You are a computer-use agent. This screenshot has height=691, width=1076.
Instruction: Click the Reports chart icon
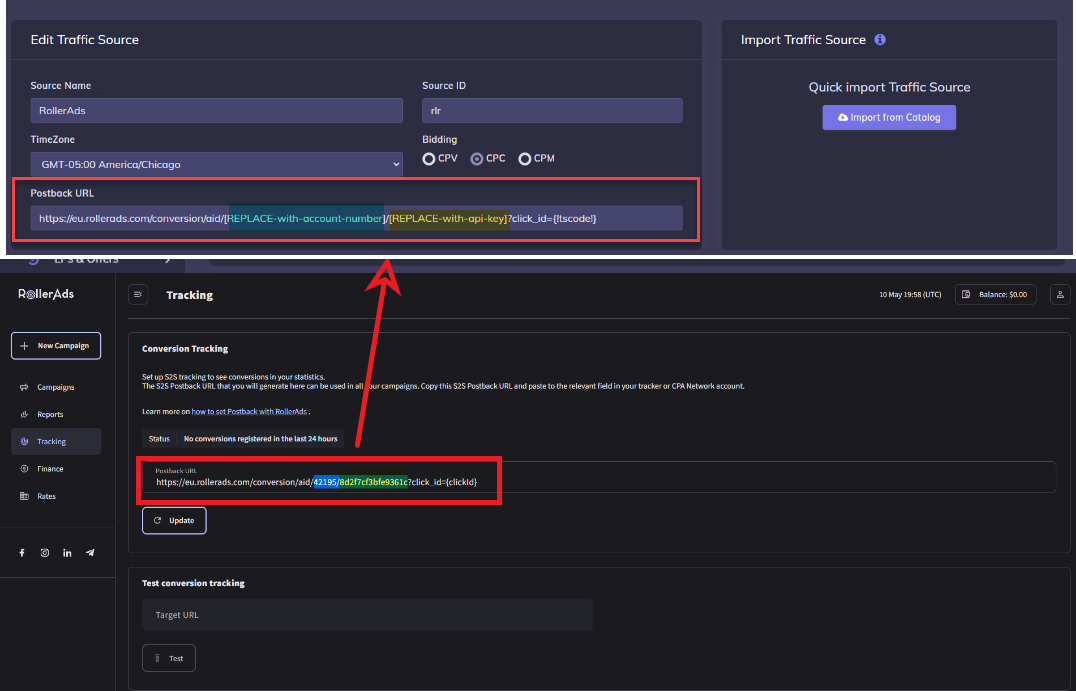tap(24, 414)
